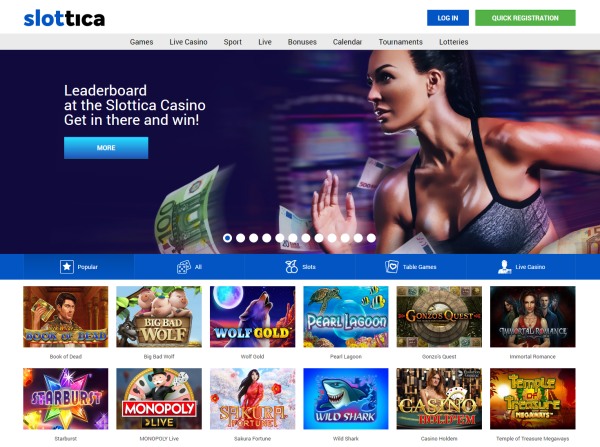600x447 pixels.
Task: Open Live Casino dealer icon
Action: [504, 266]
